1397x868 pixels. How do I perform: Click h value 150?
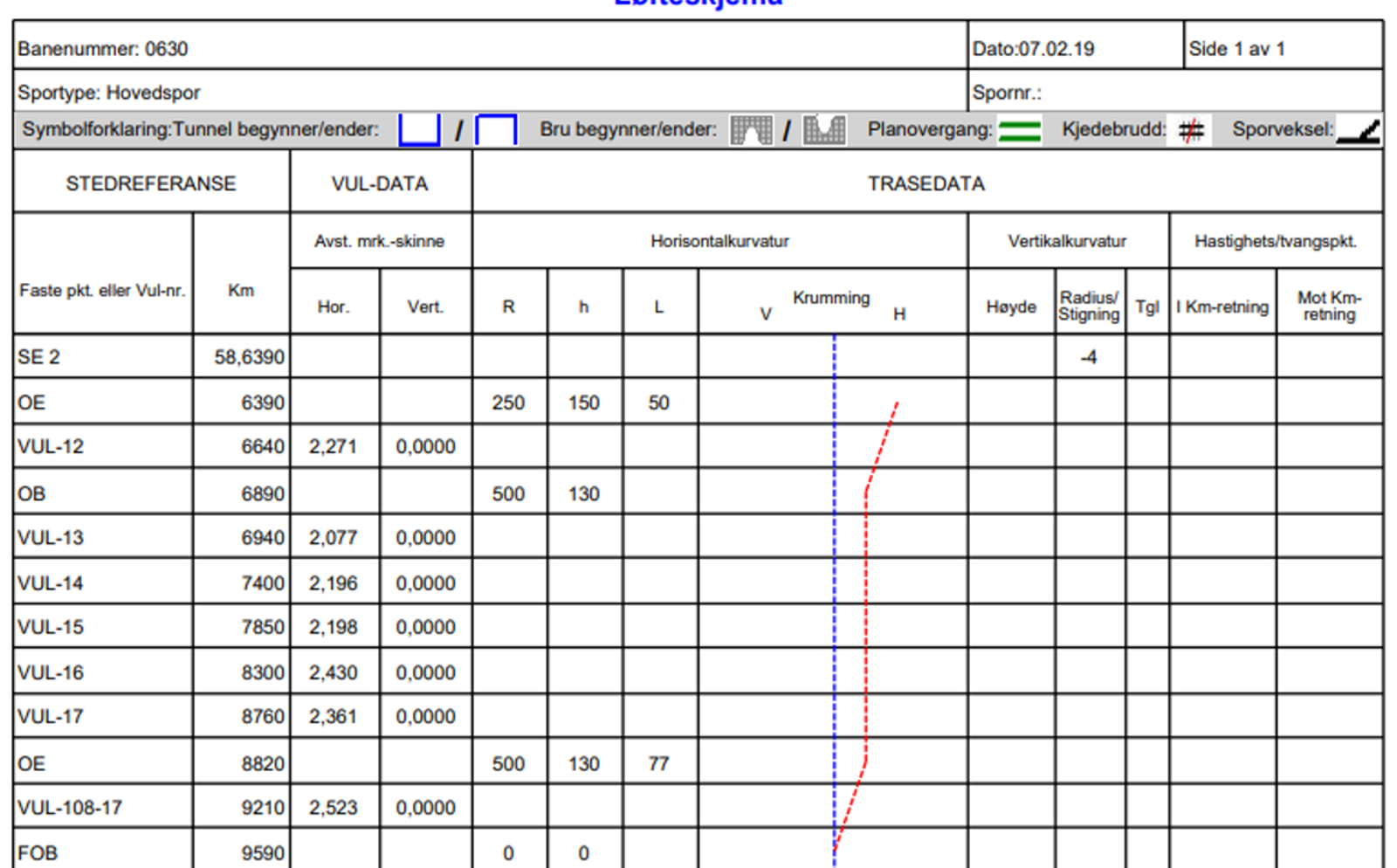click(584, 403)
